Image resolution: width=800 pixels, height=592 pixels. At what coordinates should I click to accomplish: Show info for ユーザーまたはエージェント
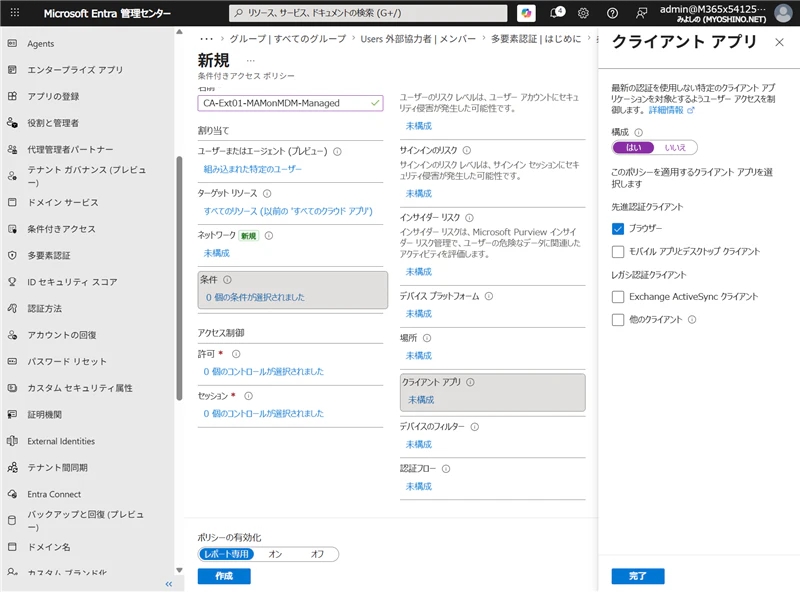click(x=337, y=152)
